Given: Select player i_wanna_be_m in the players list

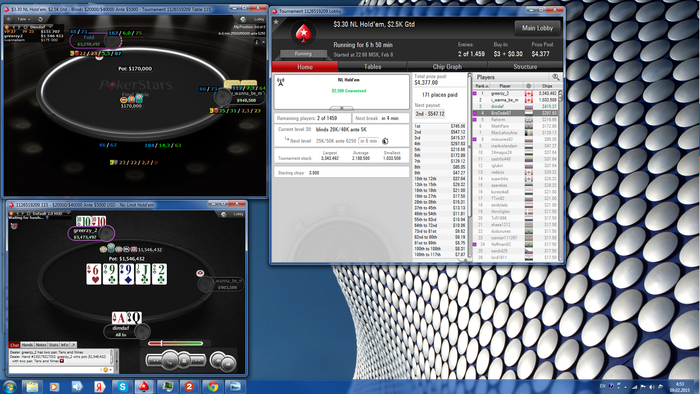Looking at the screenshot, I should coord(515,100).
